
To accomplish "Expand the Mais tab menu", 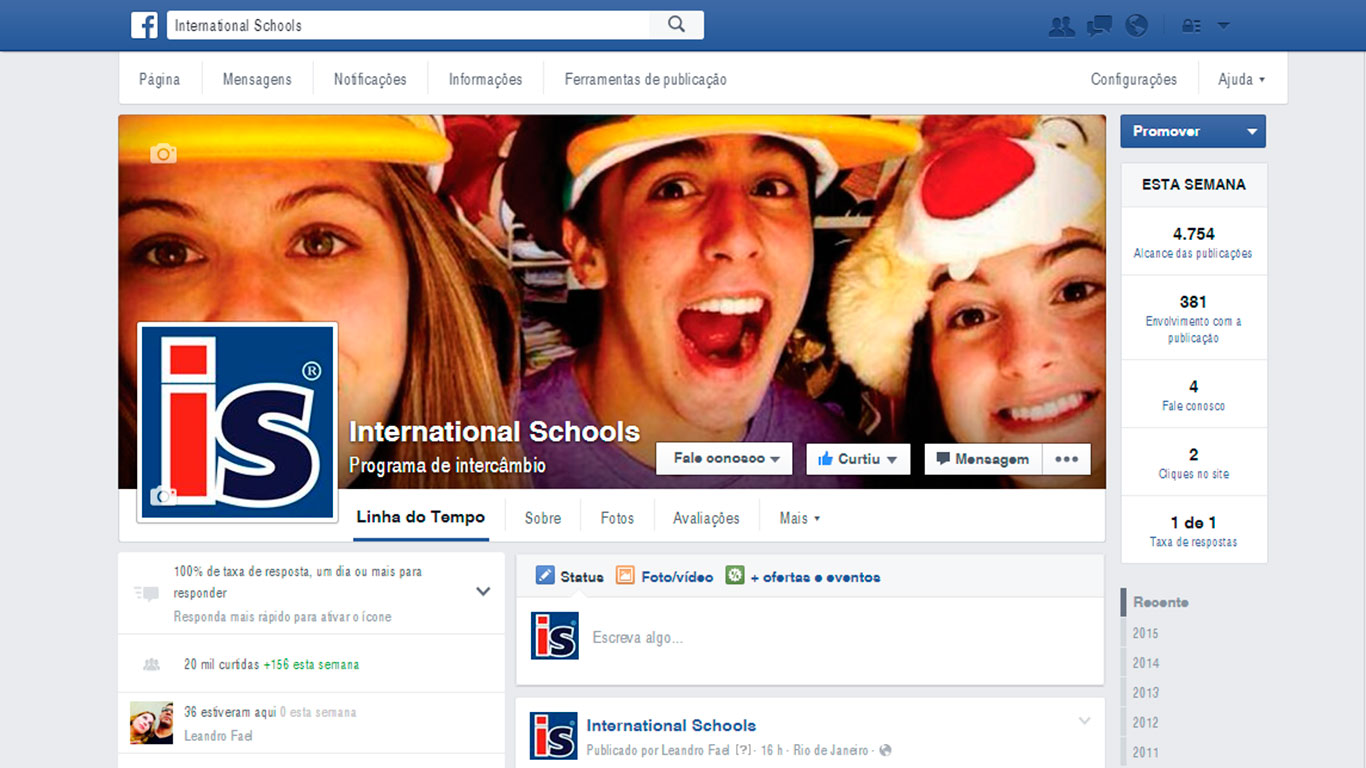I will point(800,518).
